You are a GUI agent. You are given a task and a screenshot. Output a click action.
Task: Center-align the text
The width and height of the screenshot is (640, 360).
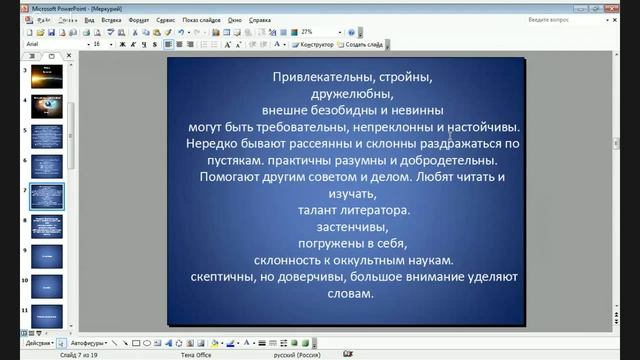[x=179, y=44]
